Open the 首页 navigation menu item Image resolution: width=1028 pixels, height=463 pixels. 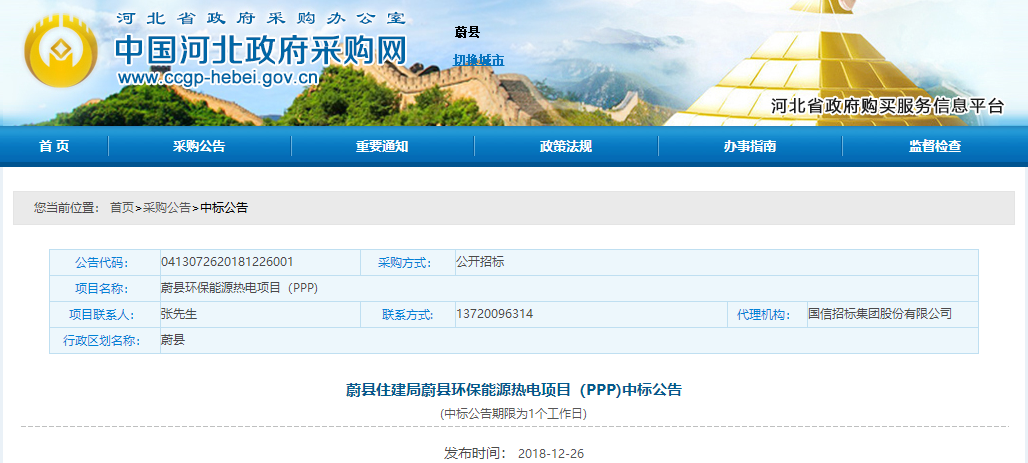(x=54, y=146)
